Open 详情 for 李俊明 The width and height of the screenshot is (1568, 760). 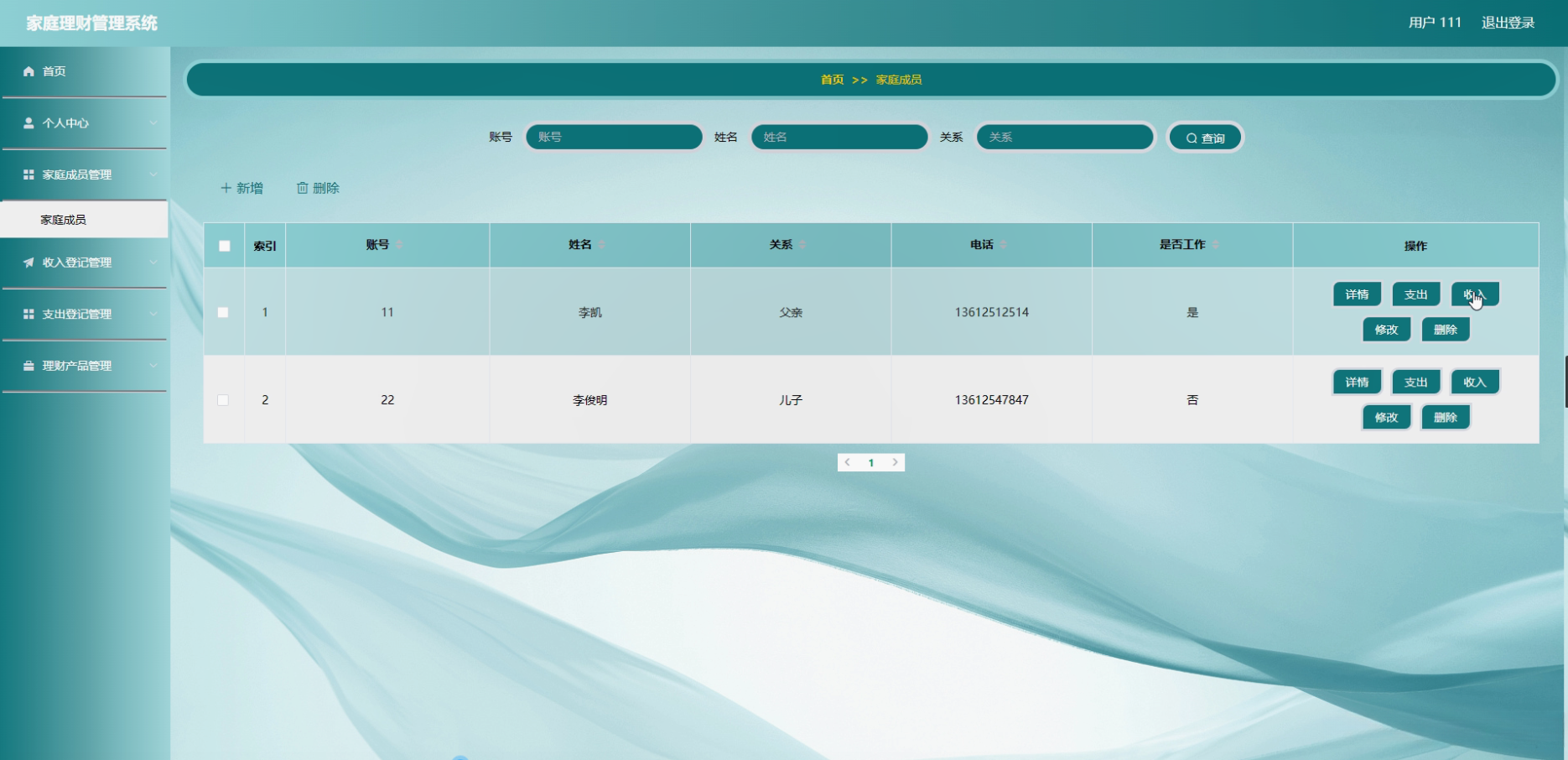(1357, 383)
